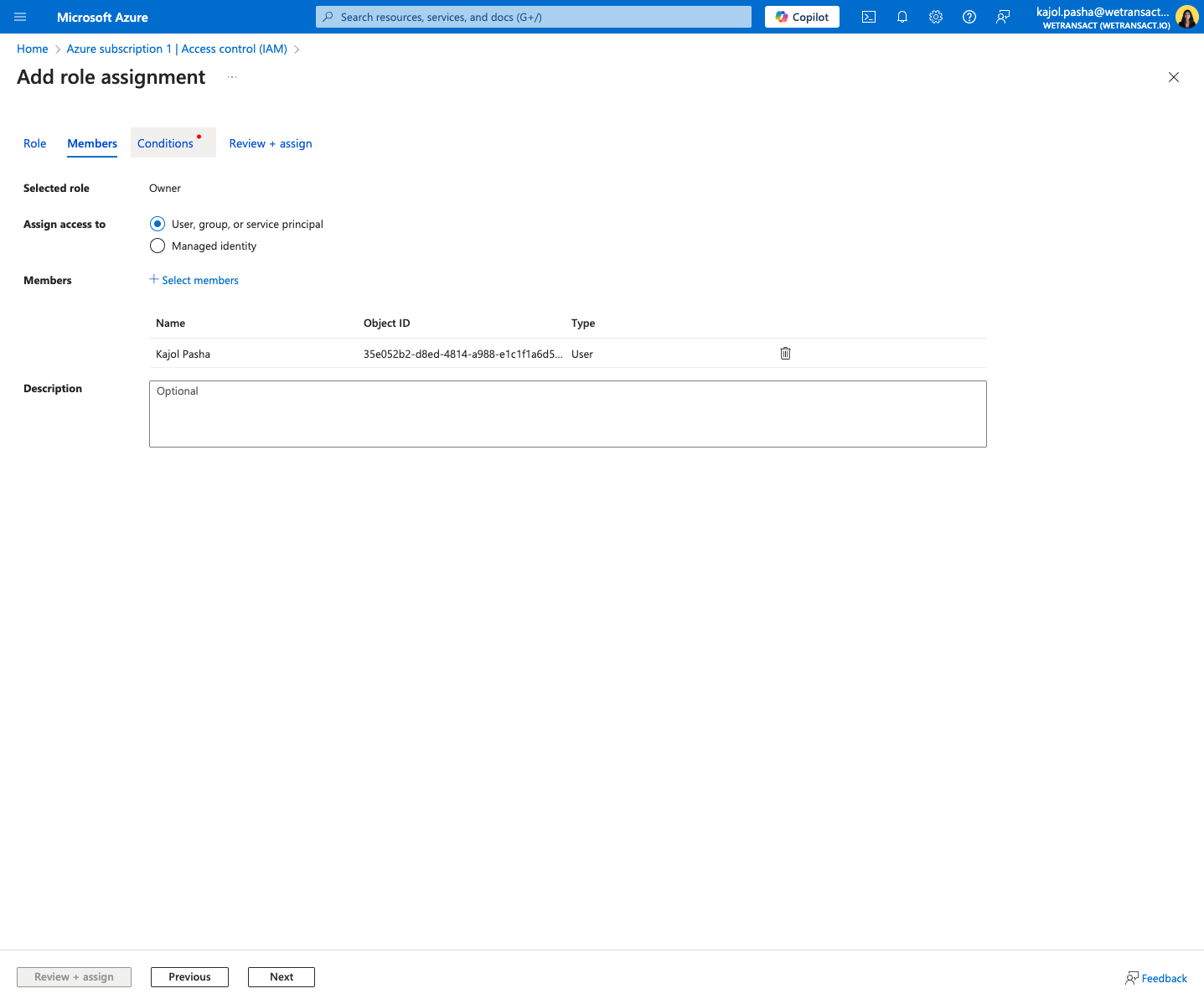1204x1004 pixels.
Task: Open the ellipsis menu beside page title
Action: (232, 77)
